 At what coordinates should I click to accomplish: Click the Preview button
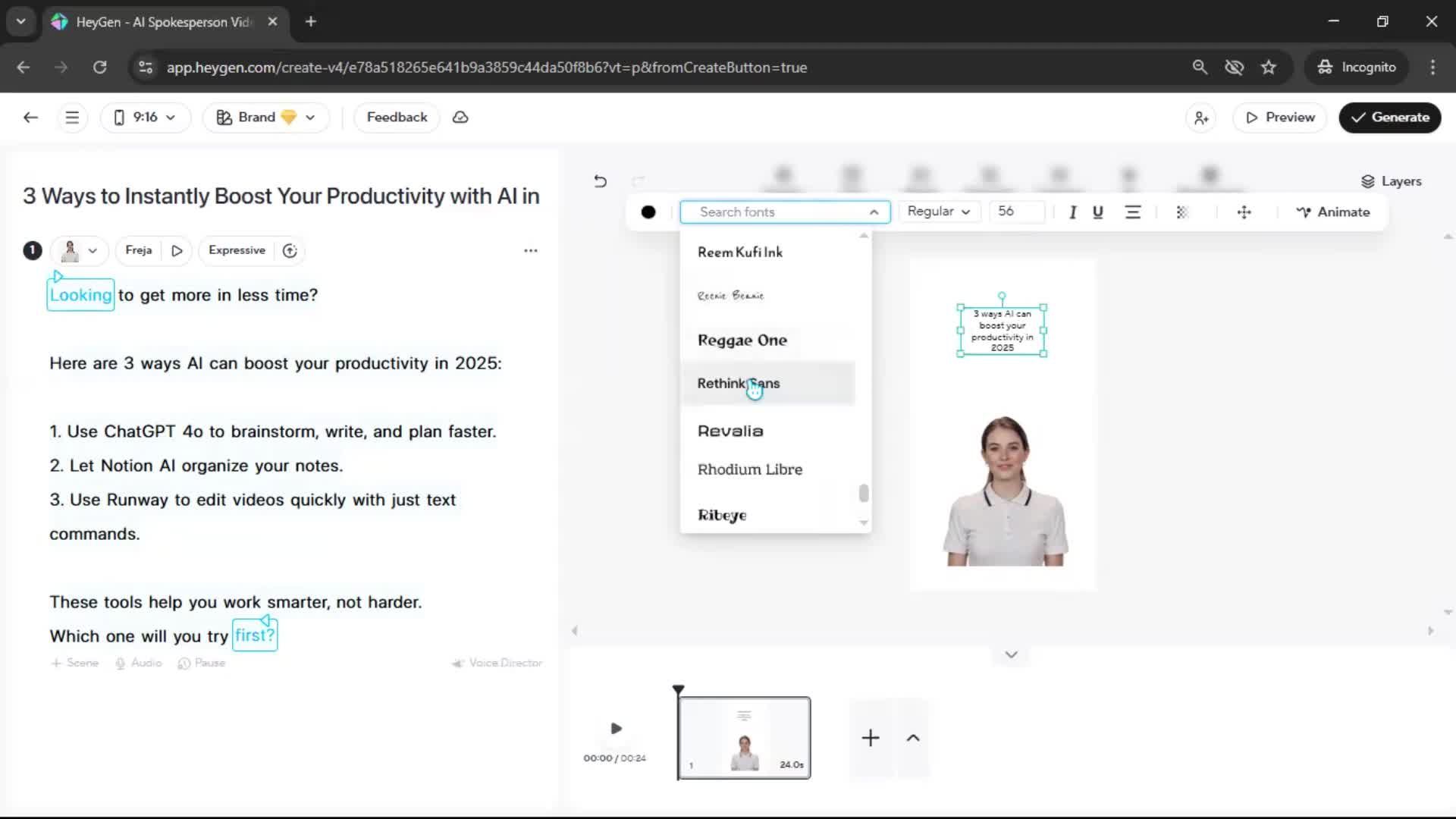pos(1280,118)
